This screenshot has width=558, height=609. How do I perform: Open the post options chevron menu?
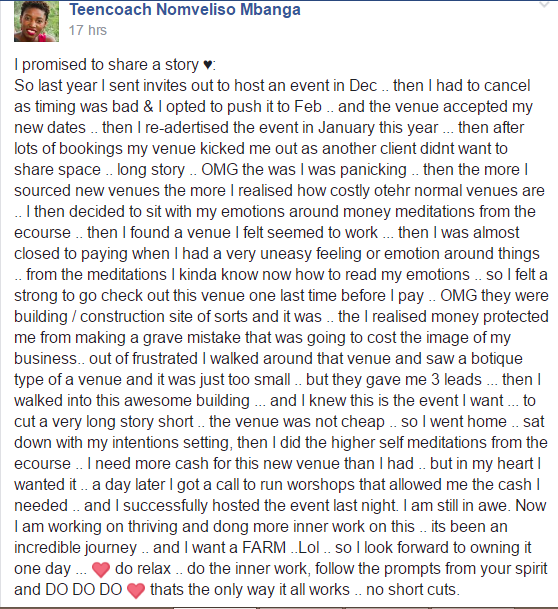tap(544, 5)
